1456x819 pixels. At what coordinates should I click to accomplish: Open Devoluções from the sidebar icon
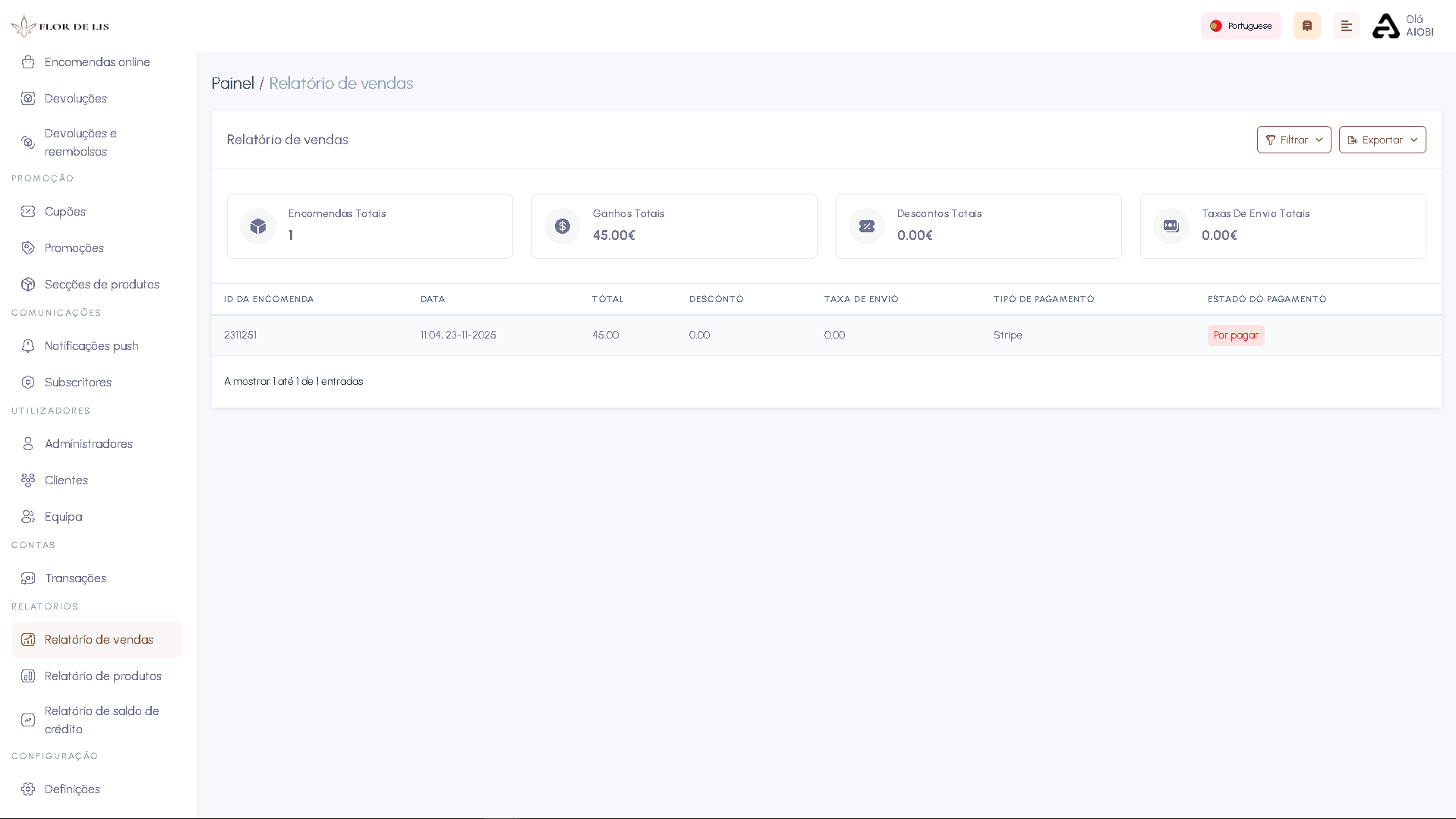(x=28, y=98)
